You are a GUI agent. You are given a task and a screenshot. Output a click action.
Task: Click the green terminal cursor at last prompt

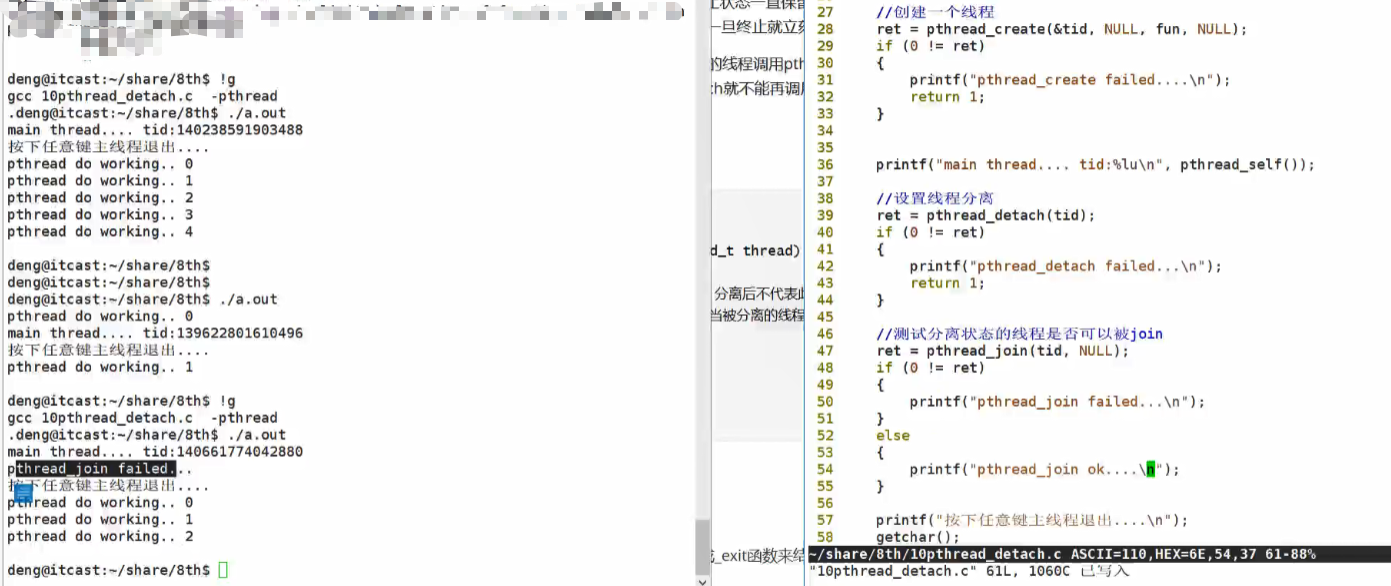(x=223, y=570)
